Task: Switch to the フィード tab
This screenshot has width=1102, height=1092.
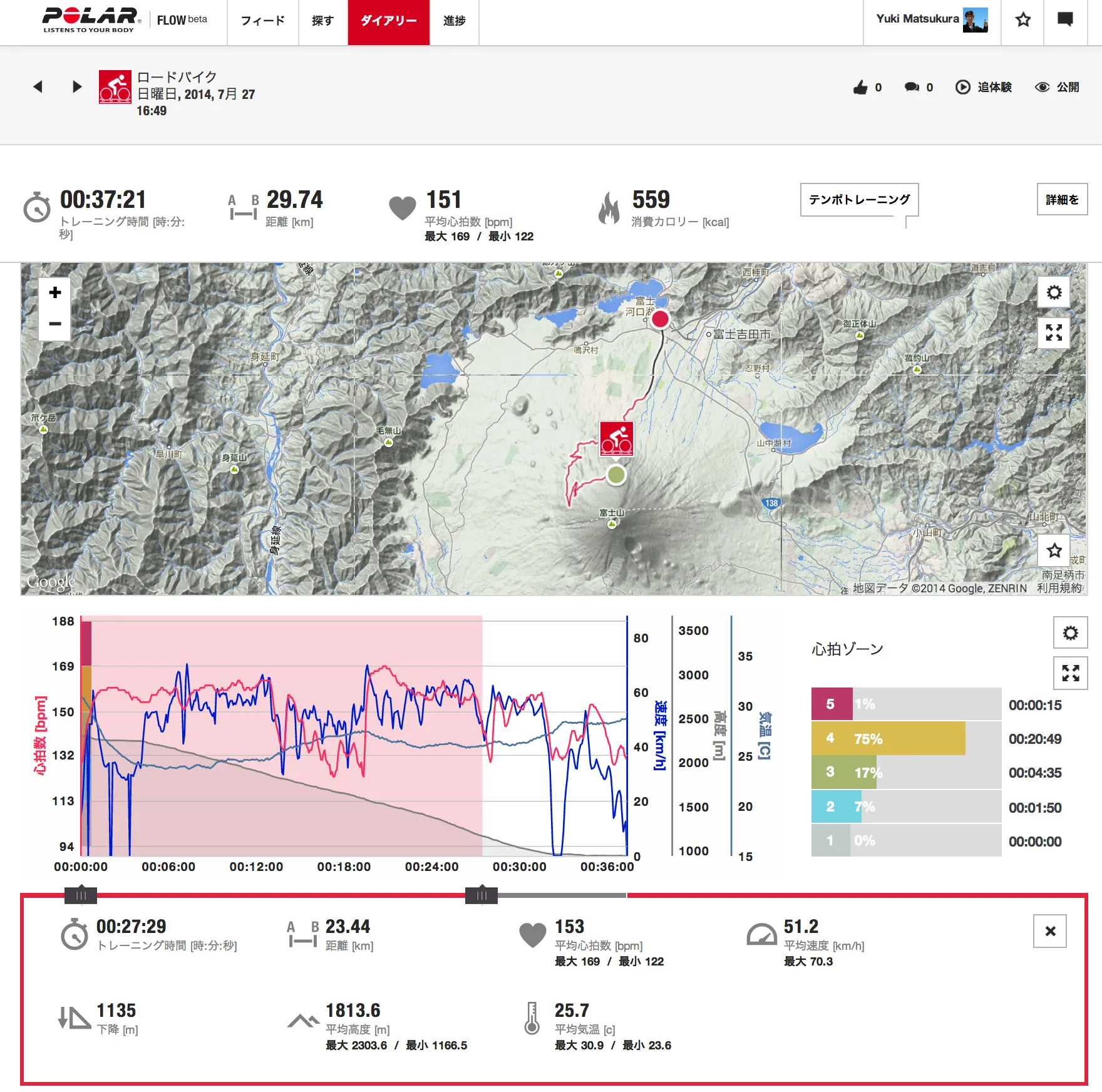Action: pos(262,21)
